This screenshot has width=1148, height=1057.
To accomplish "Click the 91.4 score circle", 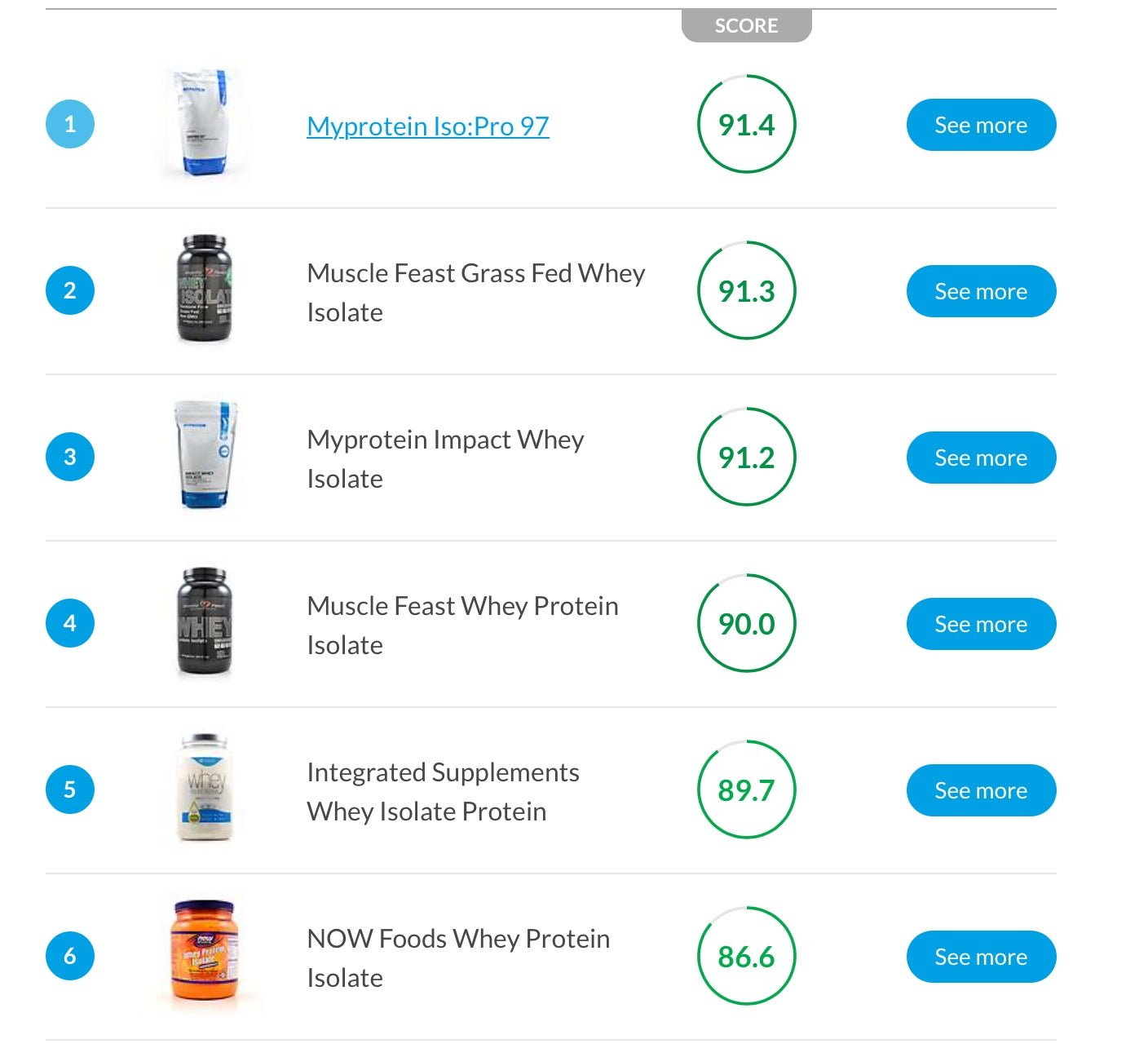I will pyautogui.click(x=747, y=124).
